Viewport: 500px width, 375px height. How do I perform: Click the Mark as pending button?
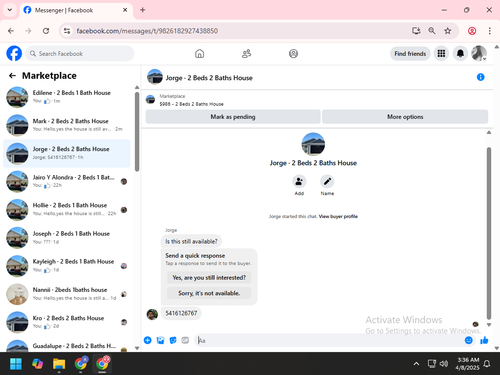coord(233,117)
